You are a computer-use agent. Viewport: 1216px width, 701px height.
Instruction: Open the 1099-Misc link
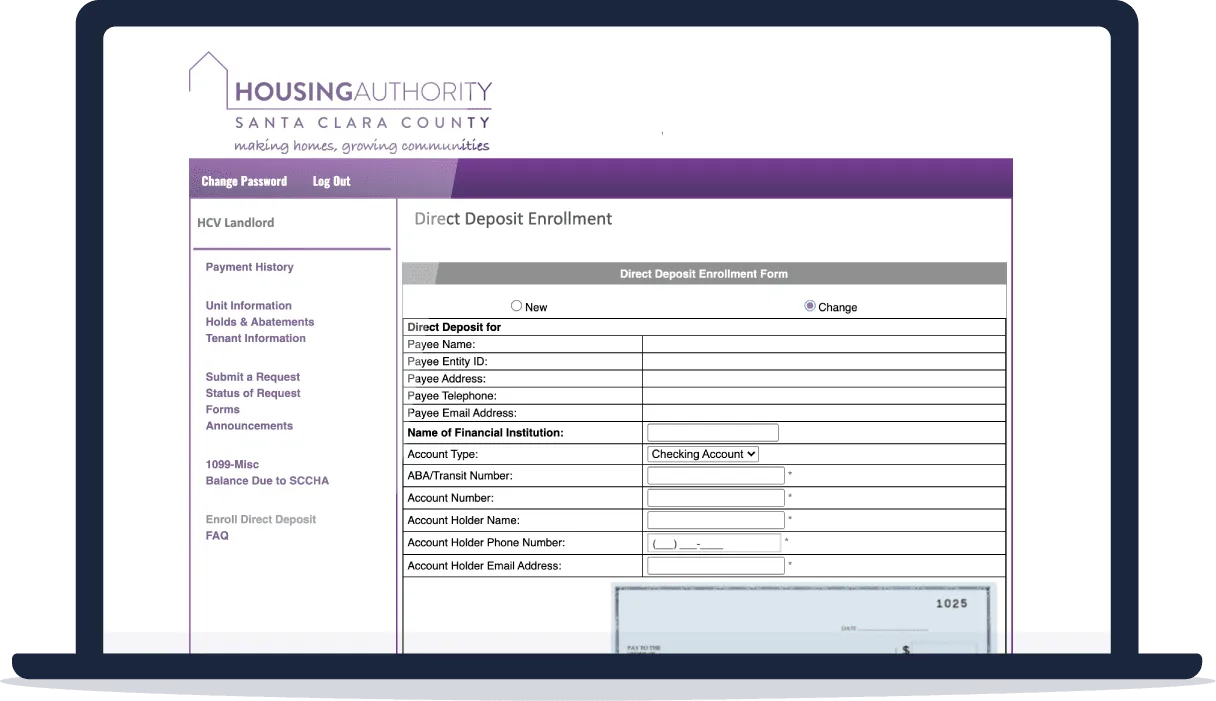point(232,465)
